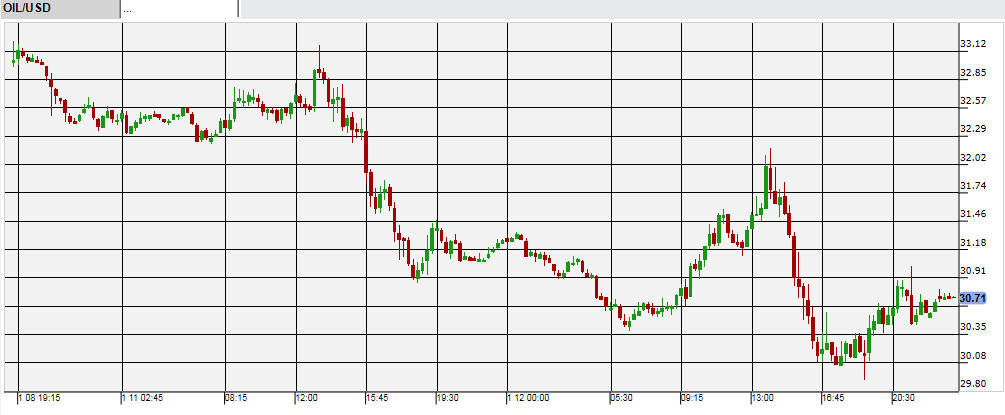Select the 32.02 price level label

click(x=974, y=158)
